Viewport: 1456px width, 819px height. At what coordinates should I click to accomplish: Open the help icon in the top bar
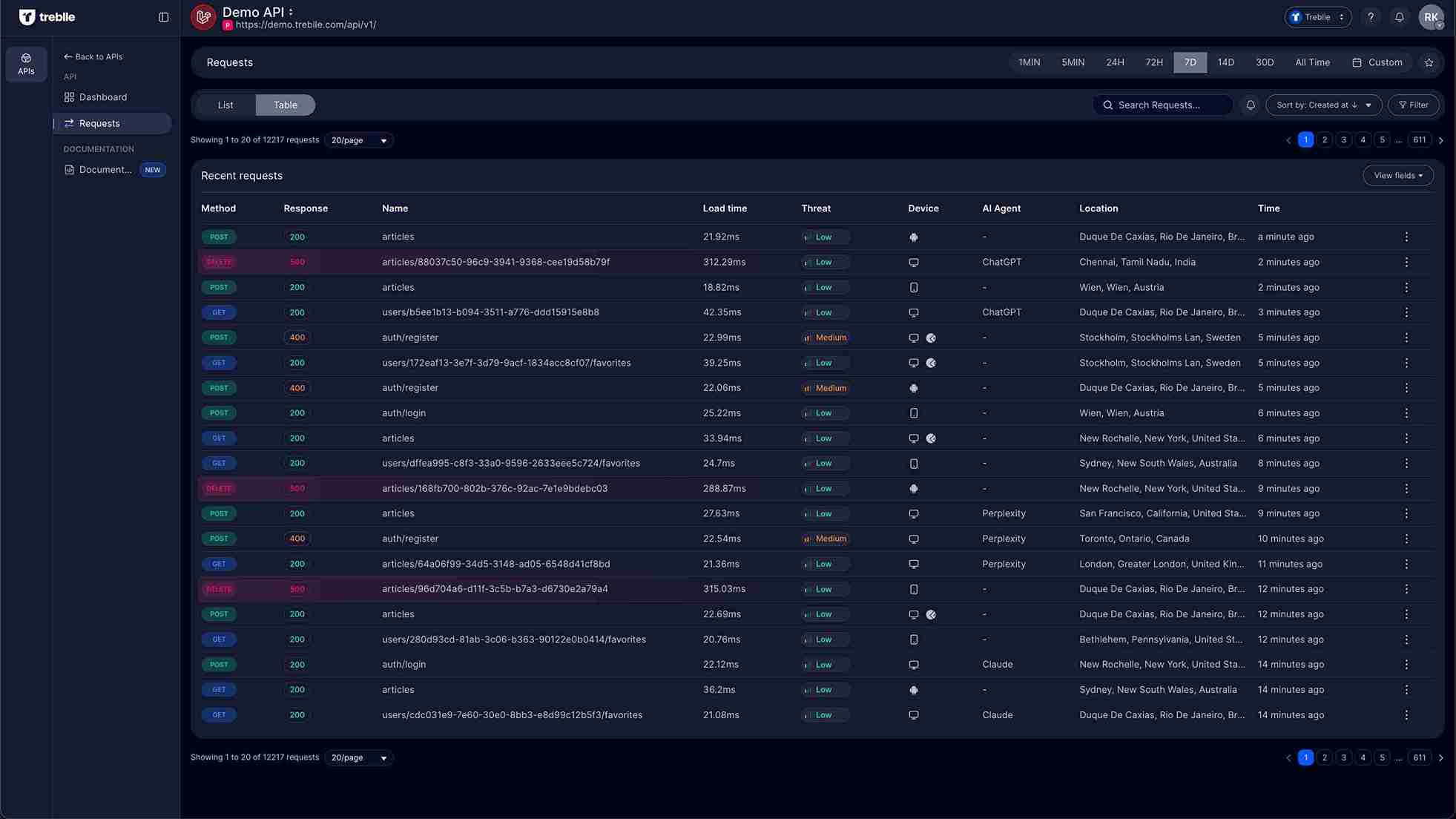pyautogui.click(x=1370, y=16)
